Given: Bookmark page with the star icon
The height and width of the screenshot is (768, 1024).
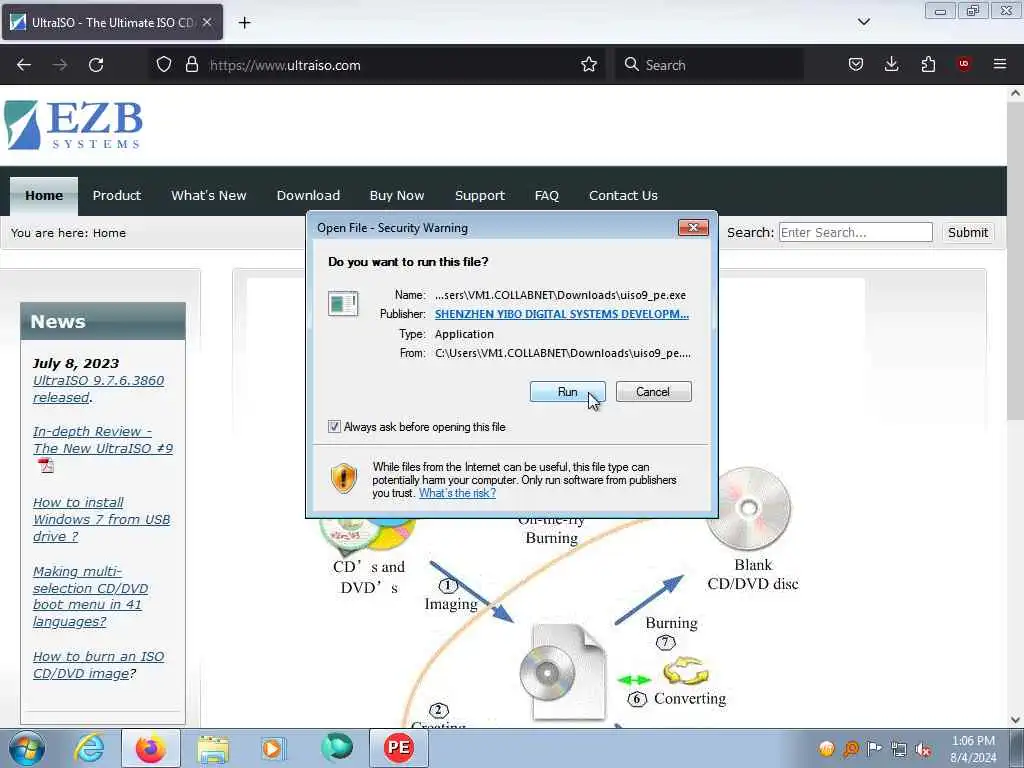Looking at the screenshot, I should [588, 65].
